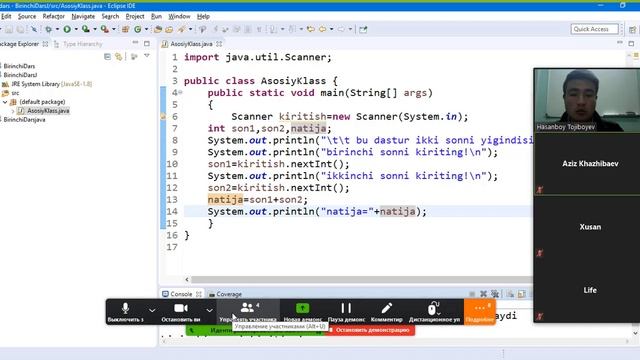The image size is (640, 360).
Task: Click horizontal scrollbar of code editor
Action: click(x=361, y=280)
